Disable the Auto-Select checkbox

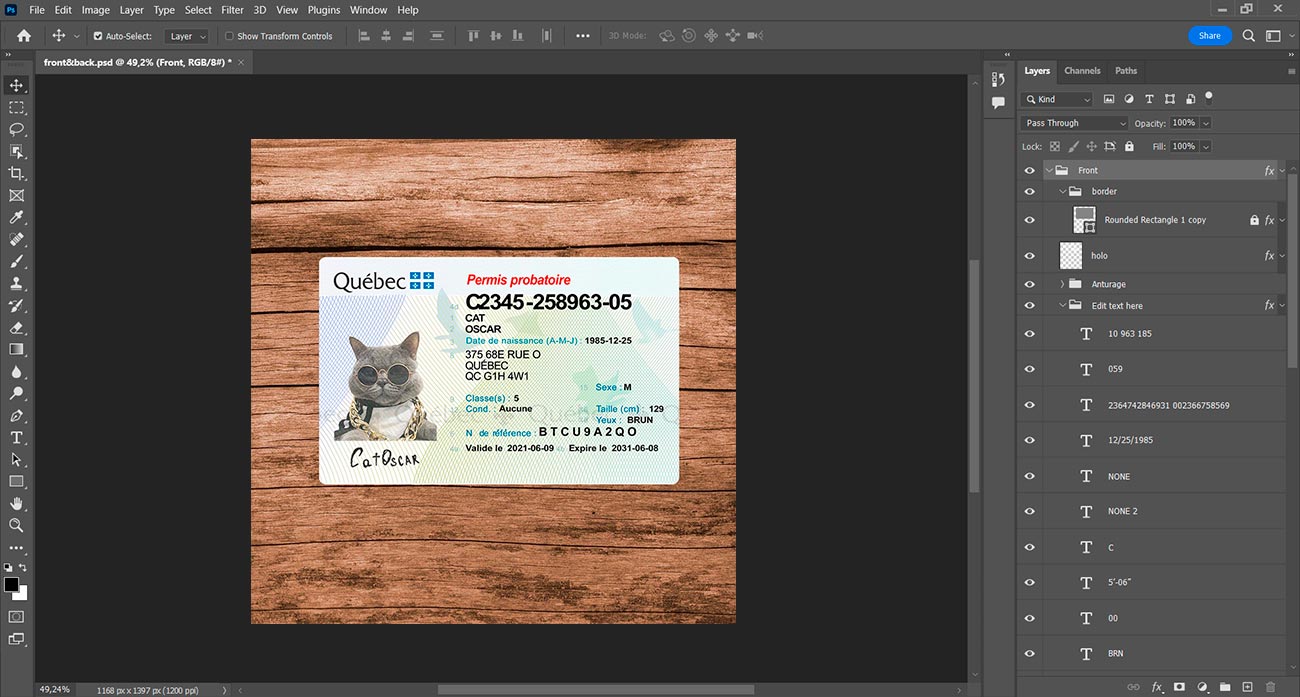[x=98, y=36]
